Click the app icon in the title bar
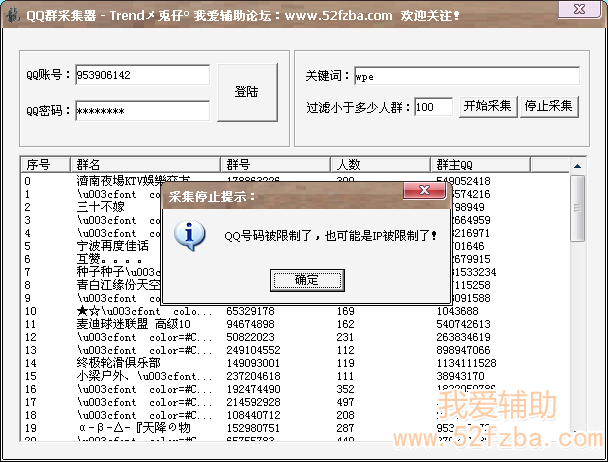This screenshot has height=462, width=608. coord(13,16)
